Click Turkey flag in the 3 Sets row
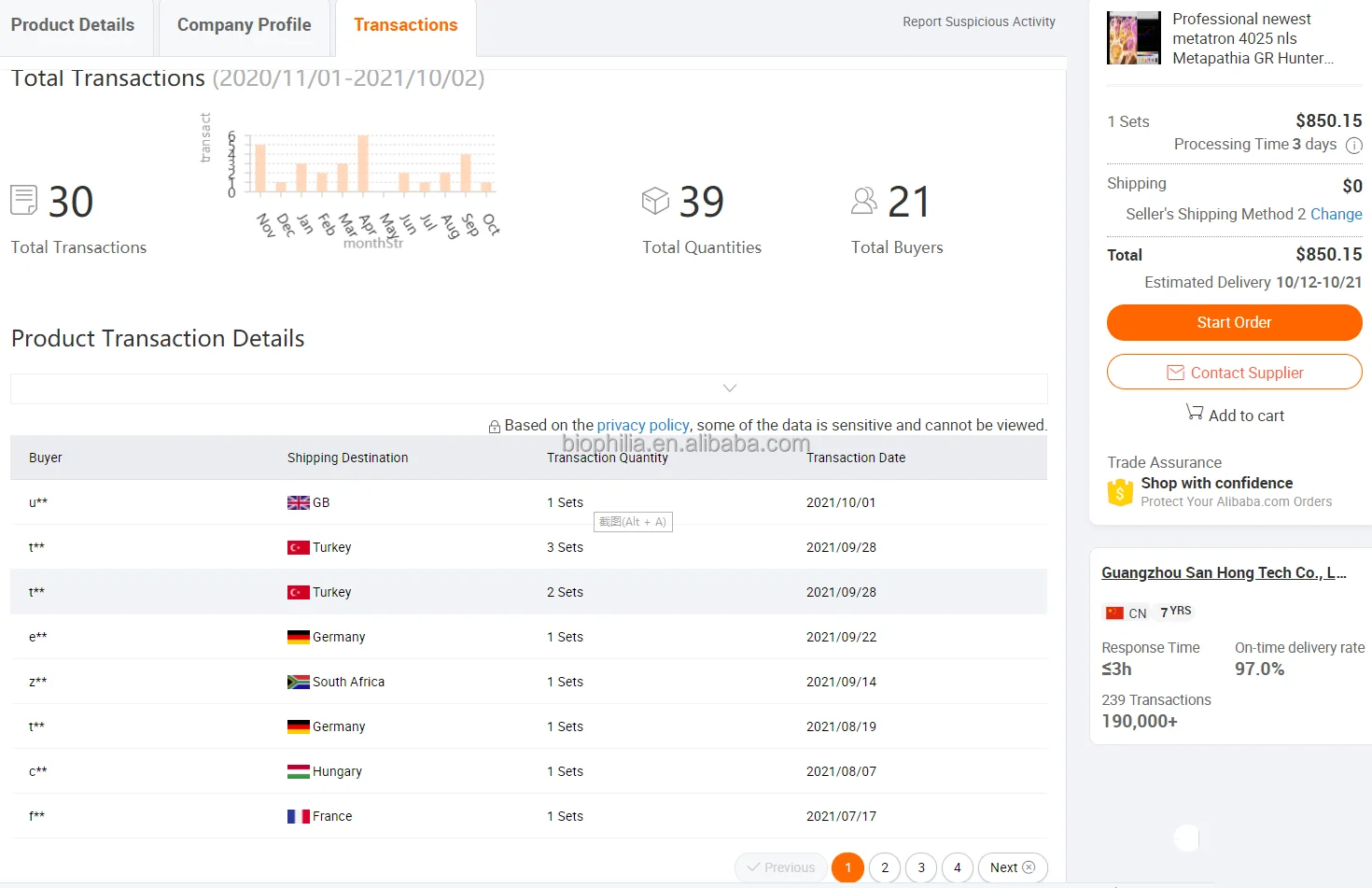Image resolution: width=1372 pixels, height=888 pixels. click(299, 547)
